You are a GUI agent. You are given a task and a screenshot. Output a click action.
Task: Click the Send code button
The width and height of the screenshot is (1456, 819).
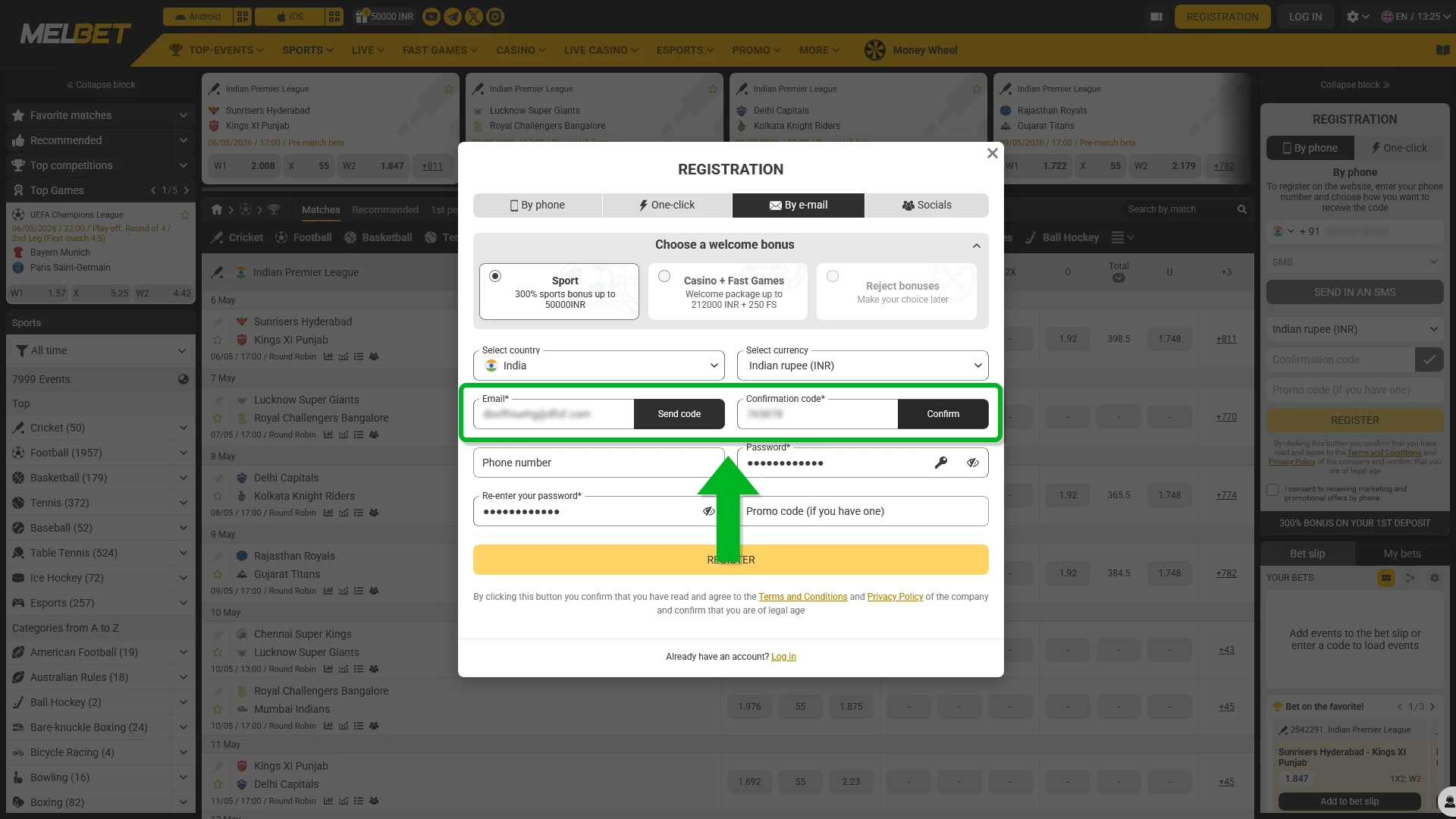click(x=679, y=414)
